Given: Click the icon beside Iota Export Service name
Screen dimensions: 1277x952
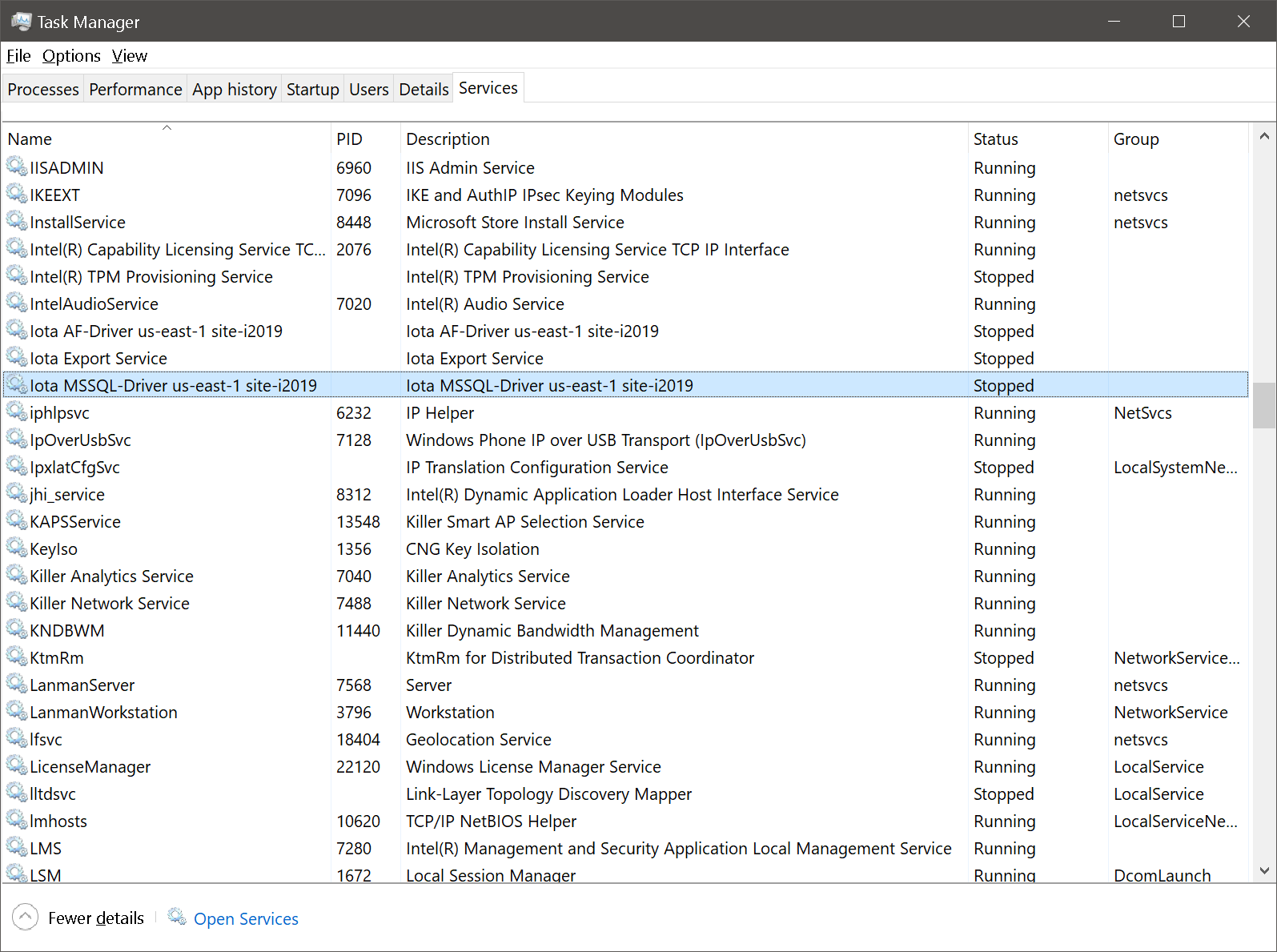Looking at the screenshot, I should click(x=17, y=357).
